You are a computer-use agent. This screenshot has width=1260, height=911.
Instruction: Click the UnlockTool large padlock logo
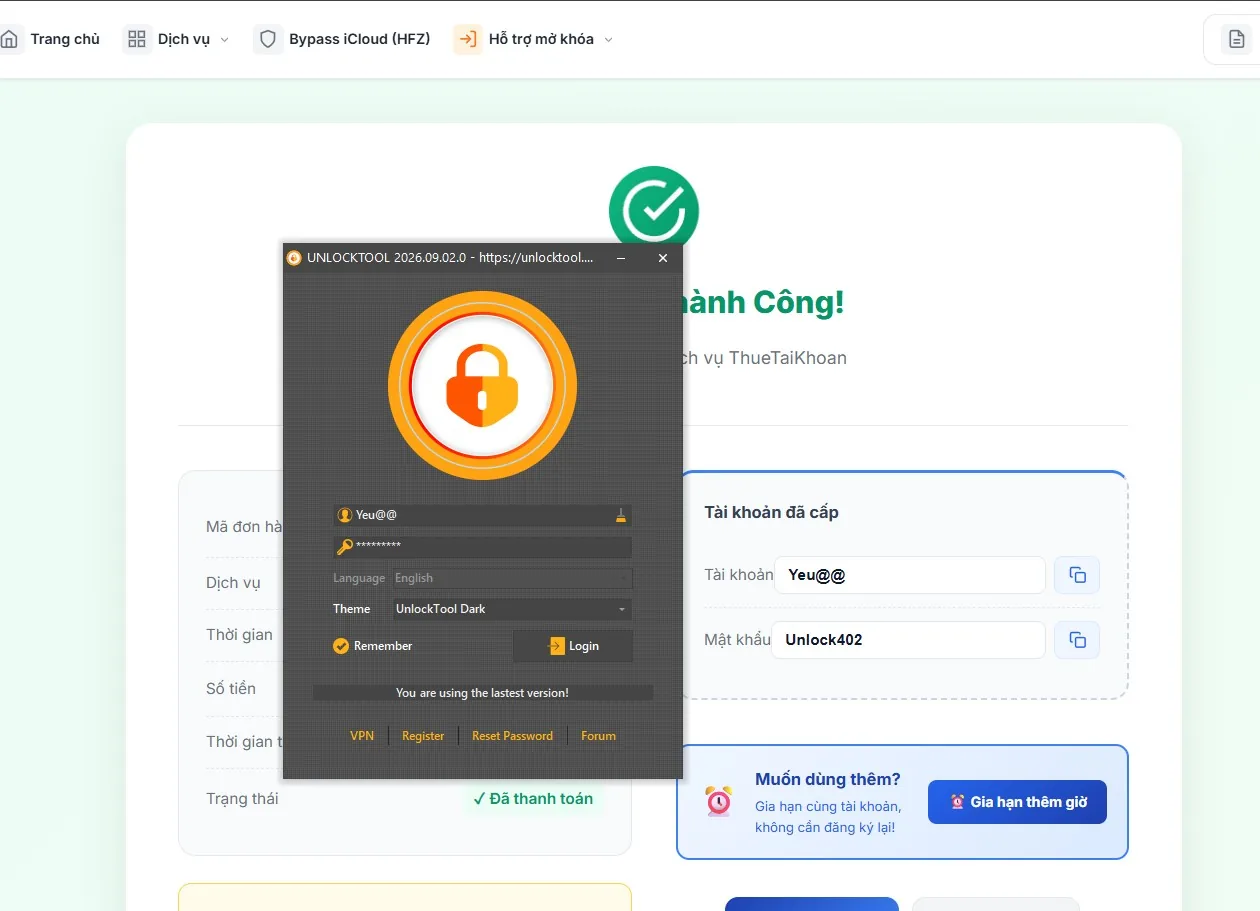point(482,386)
